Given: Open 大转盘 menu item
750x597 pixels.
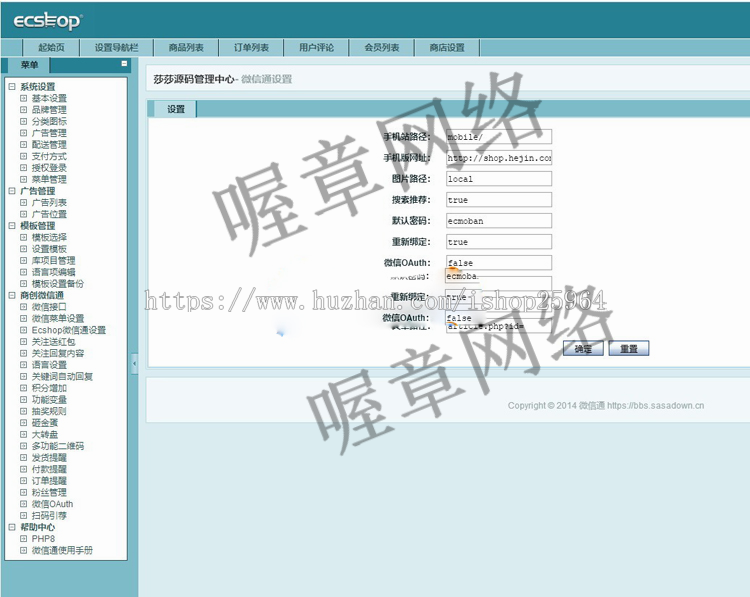Looking at the screenshot, I should [x=44, y=434].
